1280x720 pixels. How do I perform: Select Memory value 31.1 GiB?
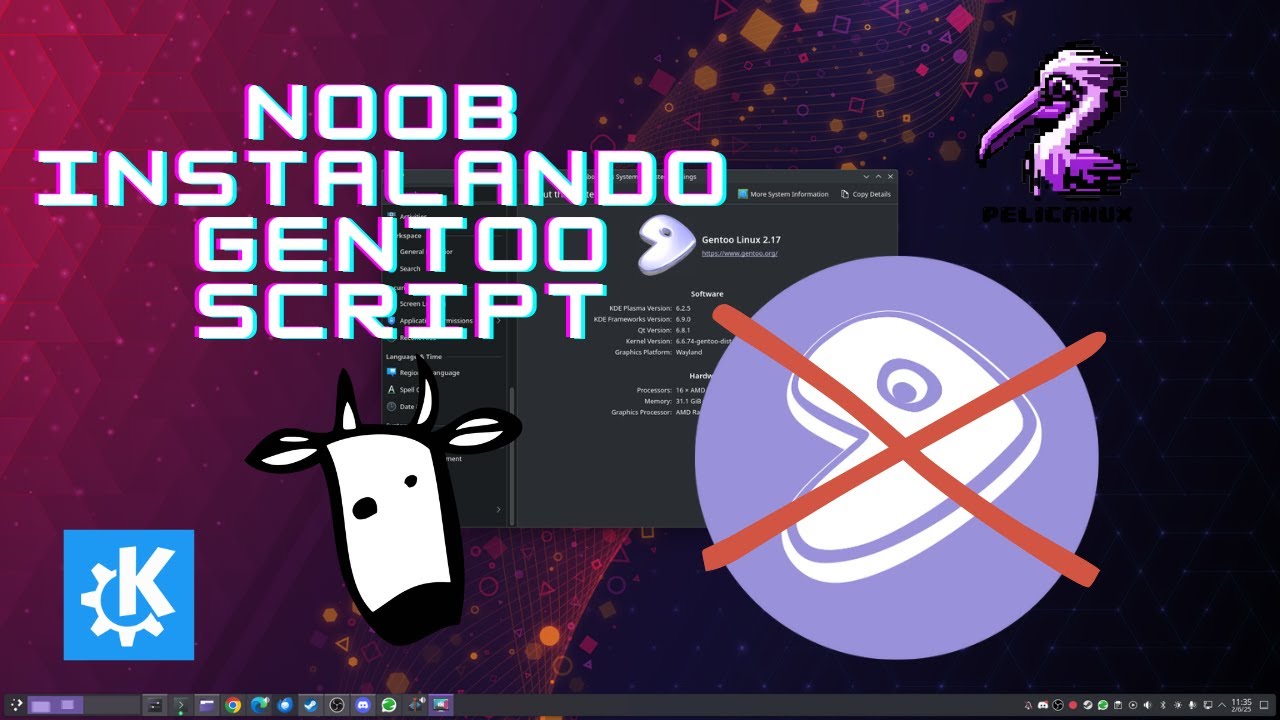(688, 400)
